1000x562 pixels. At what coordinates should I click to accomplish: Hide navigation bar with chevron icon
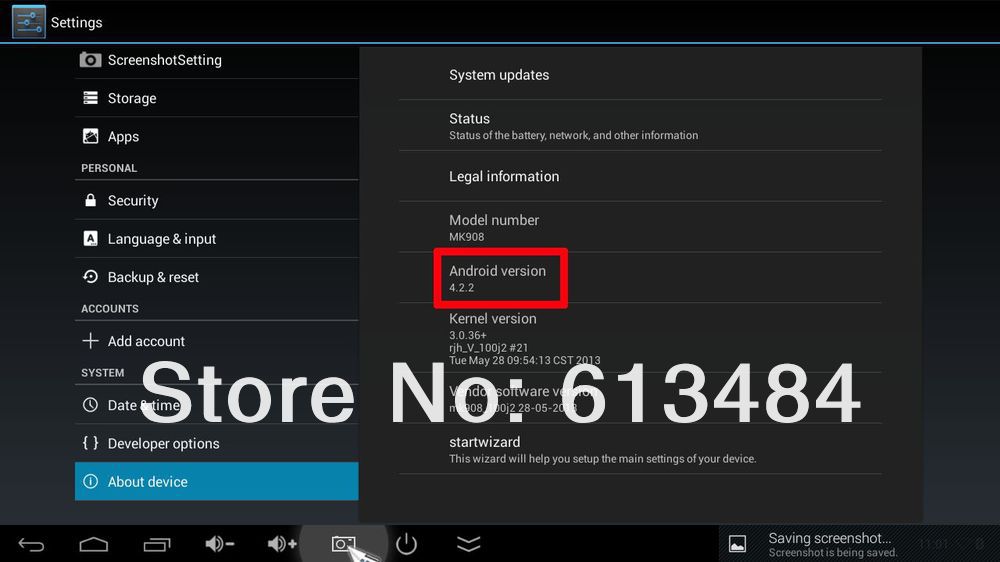tap(469, 544)
